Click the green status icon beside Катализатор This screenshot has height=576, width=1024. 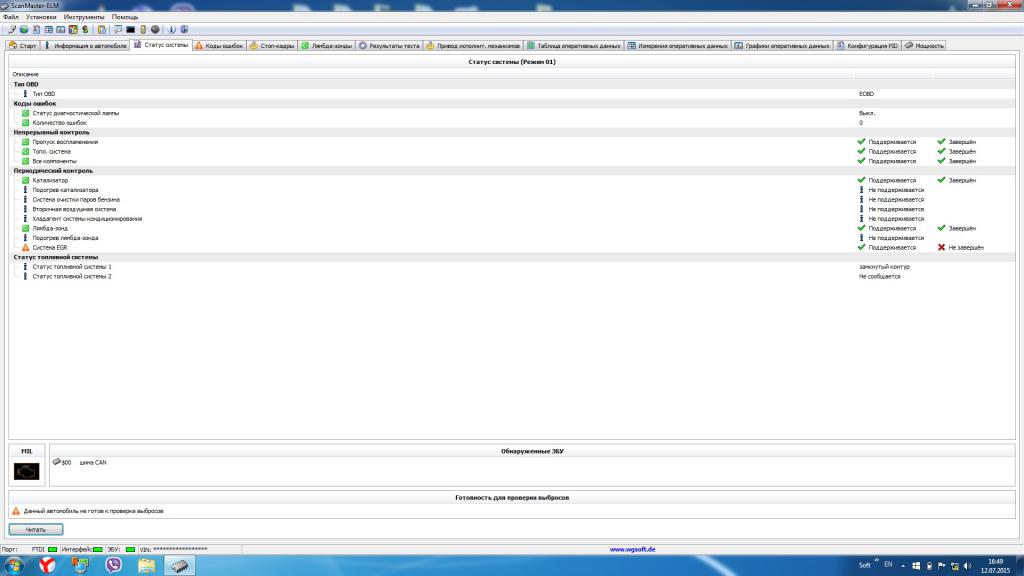pos(26,180)
